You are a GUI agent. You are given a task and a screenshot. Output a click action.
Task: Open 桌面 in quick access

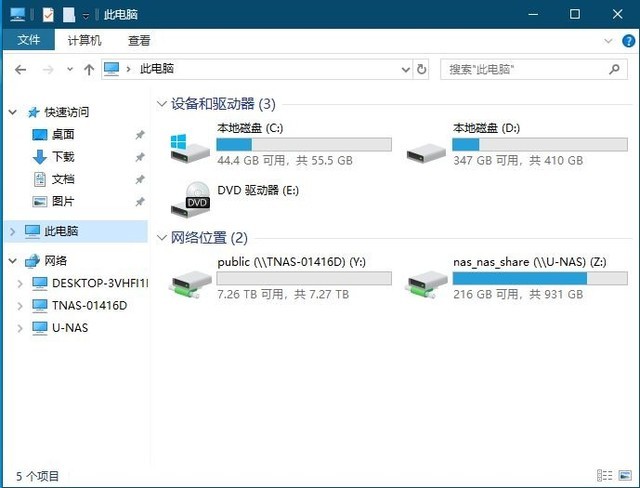point(63,134)
